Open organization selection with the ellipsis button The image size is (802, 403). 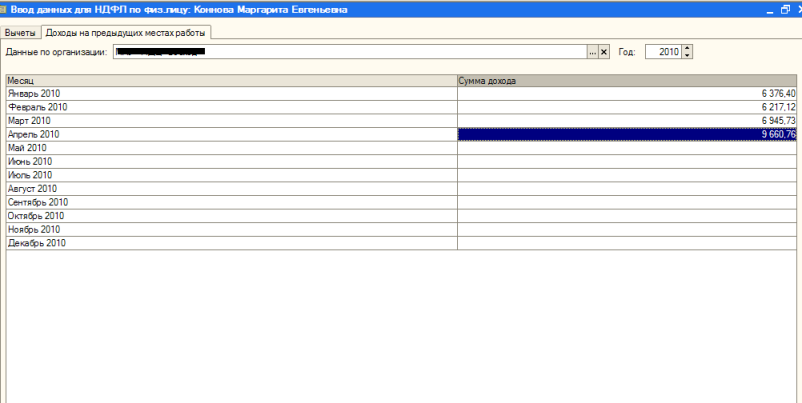point(592,52)
